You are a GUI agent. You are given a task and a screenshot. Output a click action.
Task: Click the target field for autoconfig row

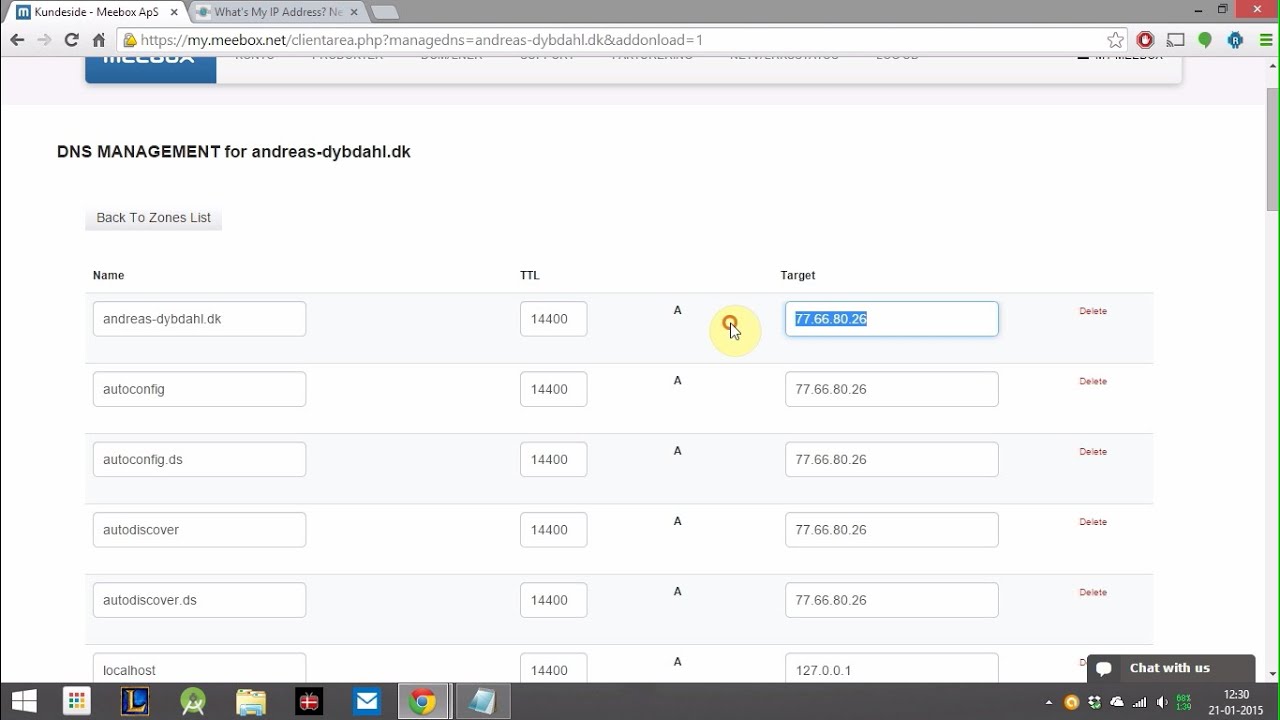coord(891,389)
